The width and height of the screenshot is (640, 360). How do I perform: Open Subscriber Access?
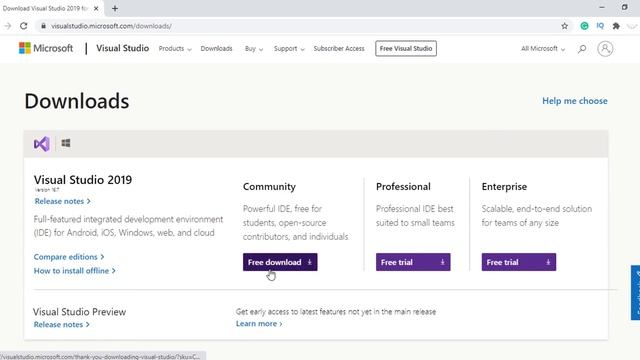[339, 49]
